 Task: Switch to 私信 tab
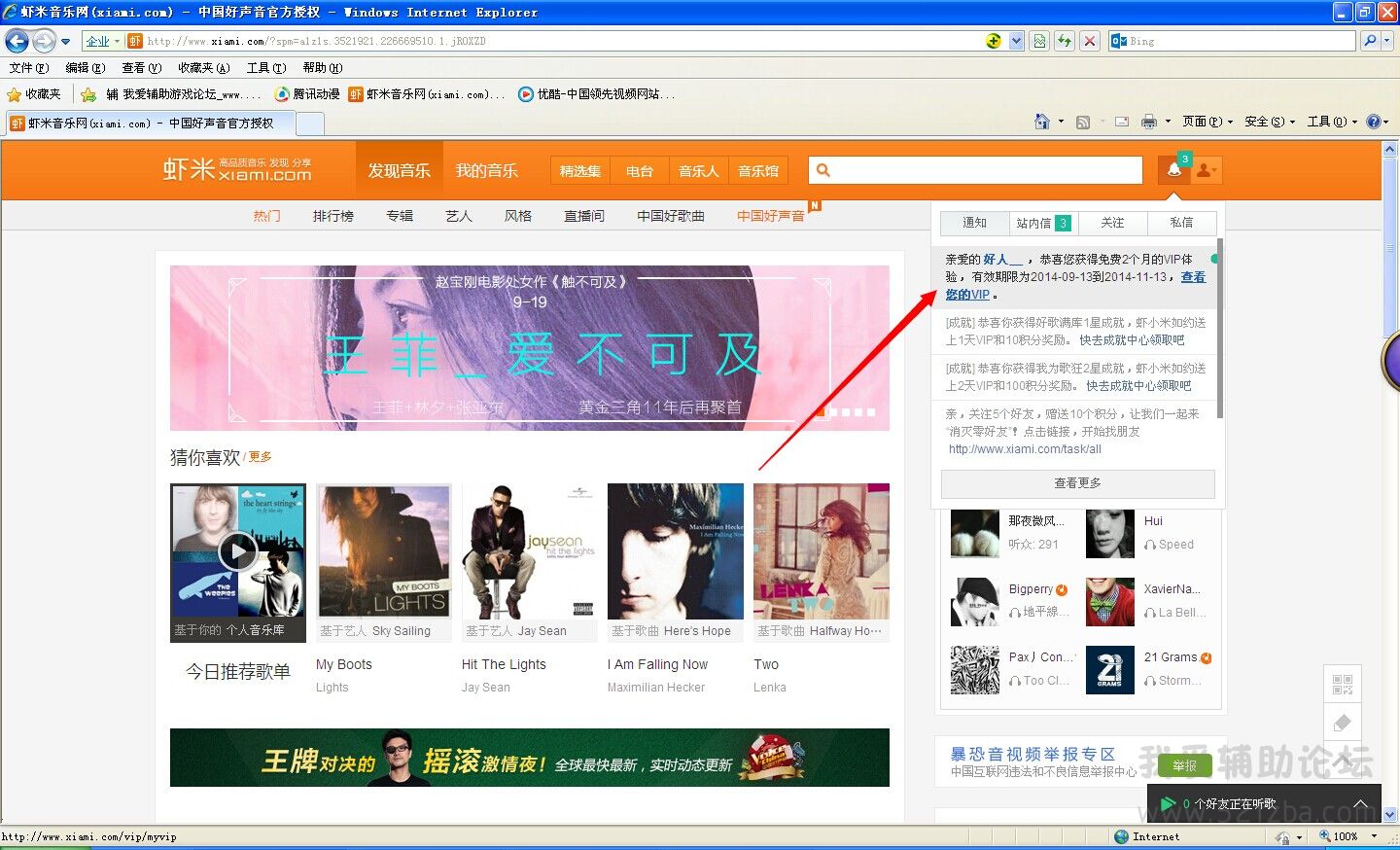coord(1182,223)
